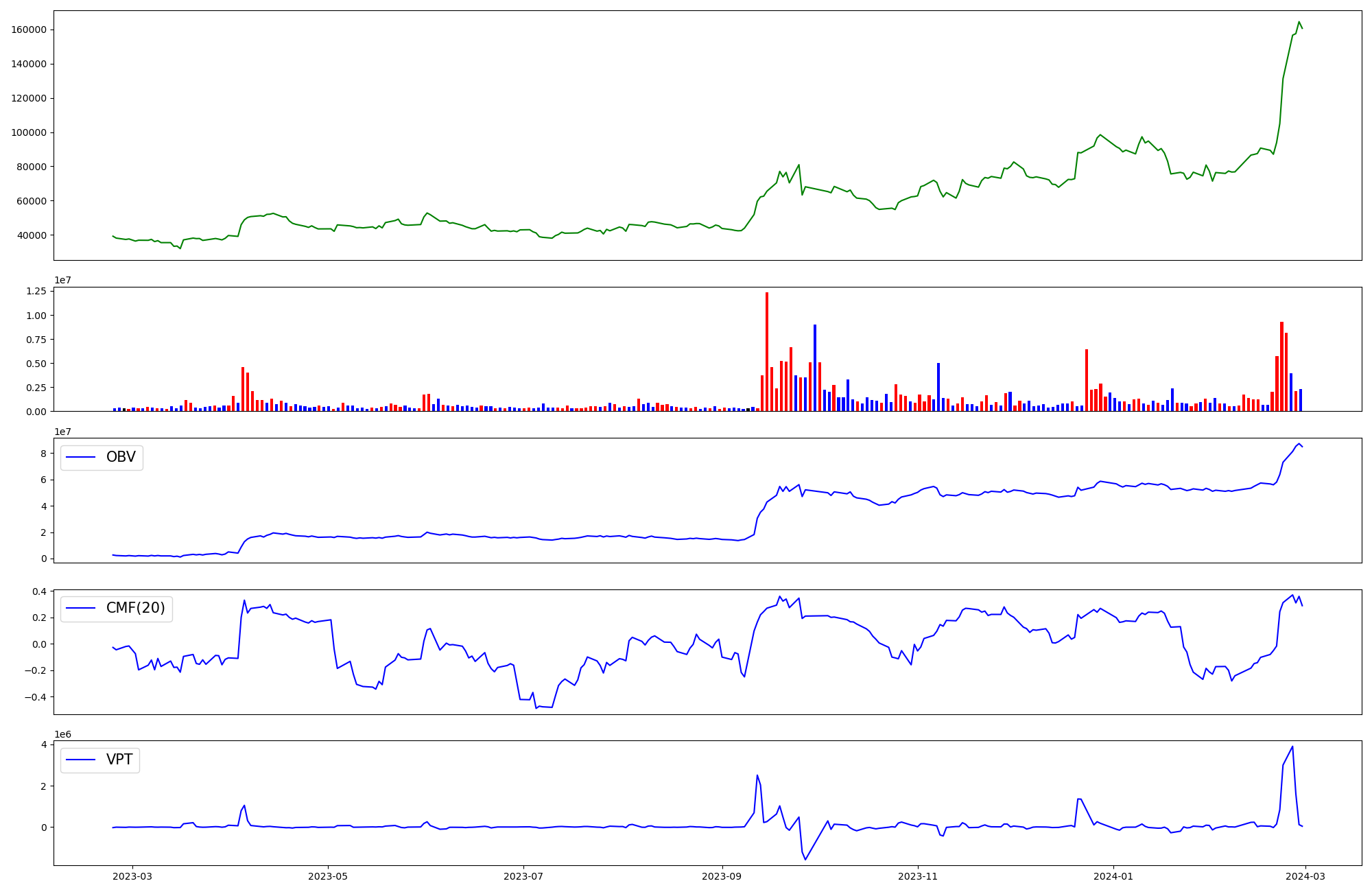The height and width of the screenshot is (892, 1372).
Task: Click the tallest red volume bar
Action: tap(766, 351)
